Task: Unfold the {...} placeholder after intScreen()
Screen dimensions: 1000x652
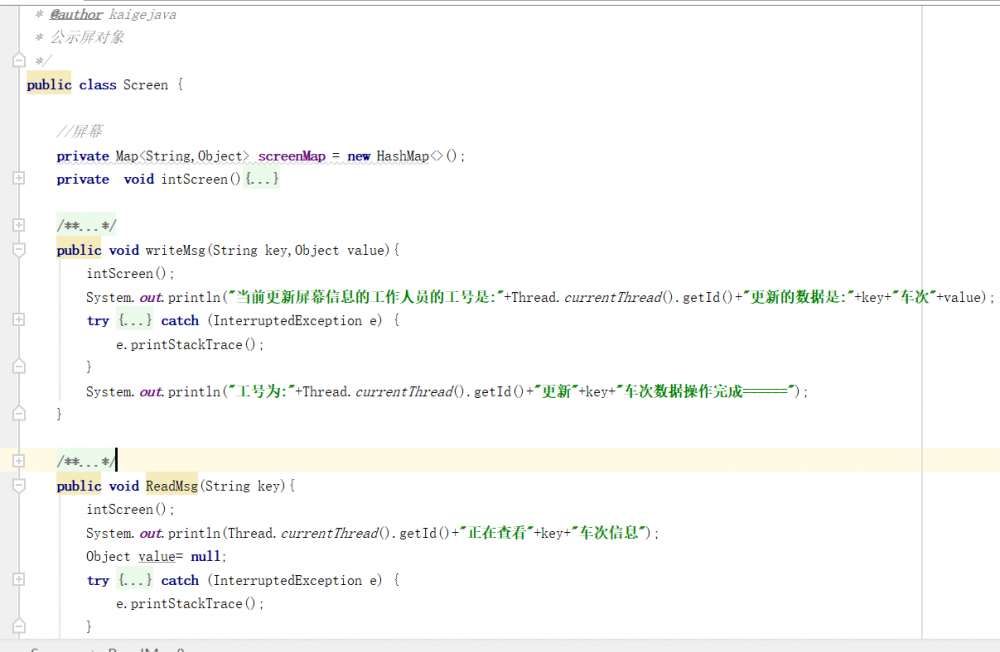Action: click(262, 179)
